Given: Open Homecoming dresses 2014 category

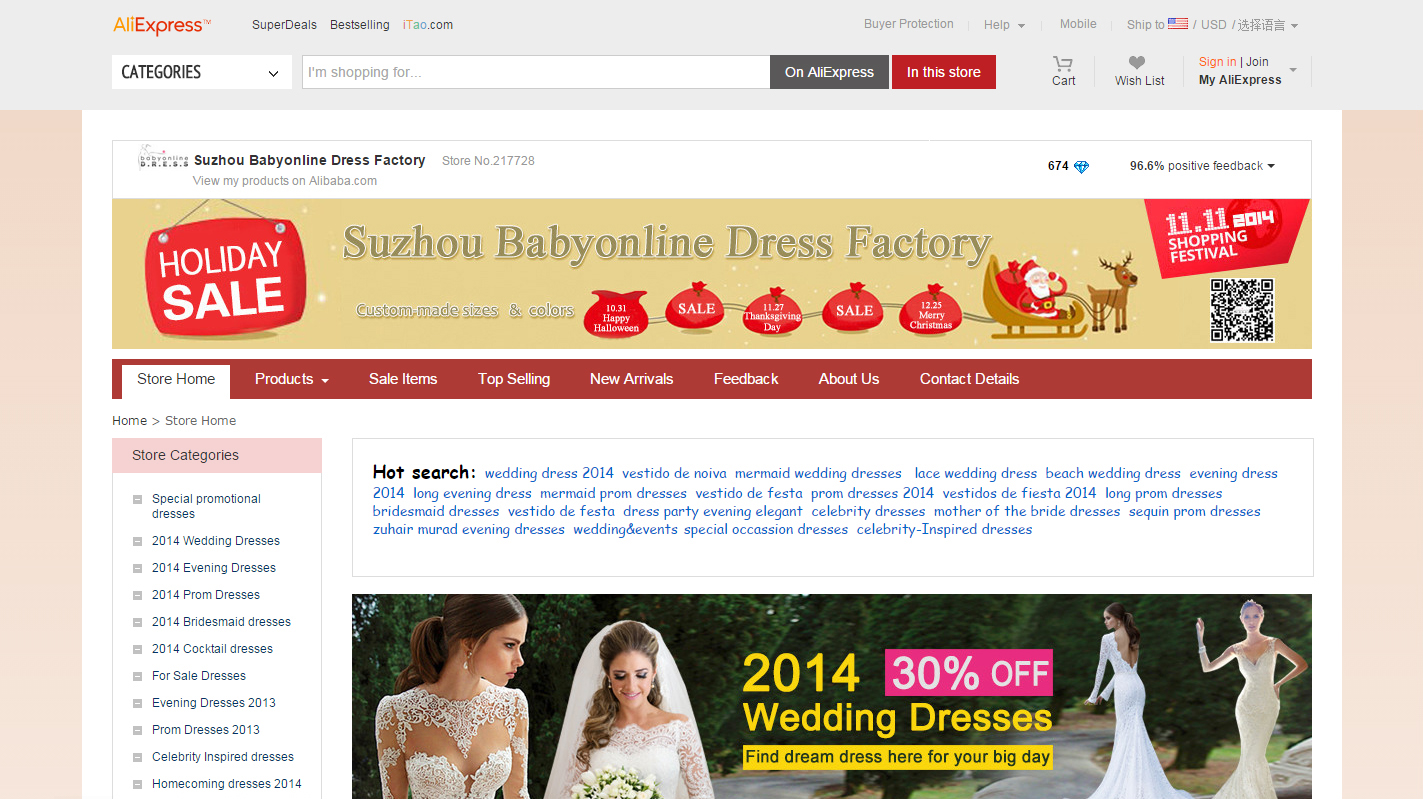Looking at the screenshot, I should [227, 784].
